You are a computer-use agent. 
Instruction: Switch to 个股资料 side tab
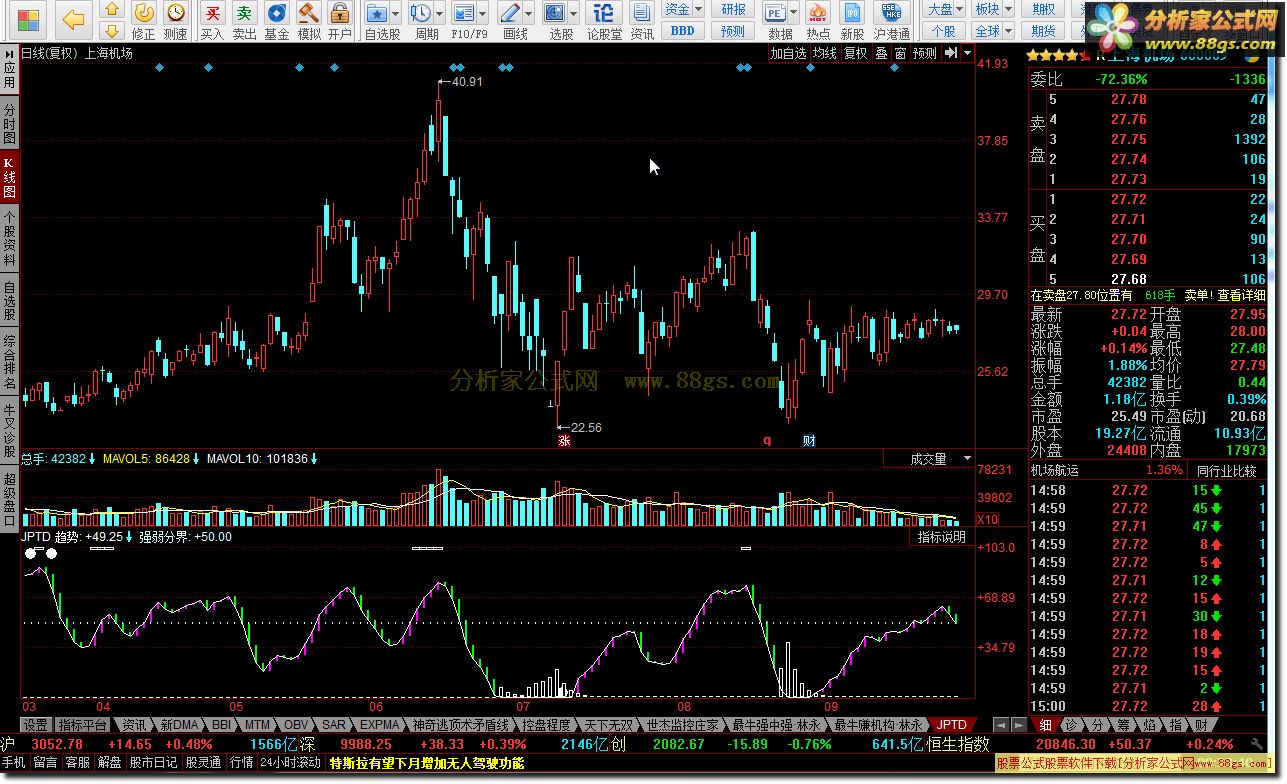point(9,237)
